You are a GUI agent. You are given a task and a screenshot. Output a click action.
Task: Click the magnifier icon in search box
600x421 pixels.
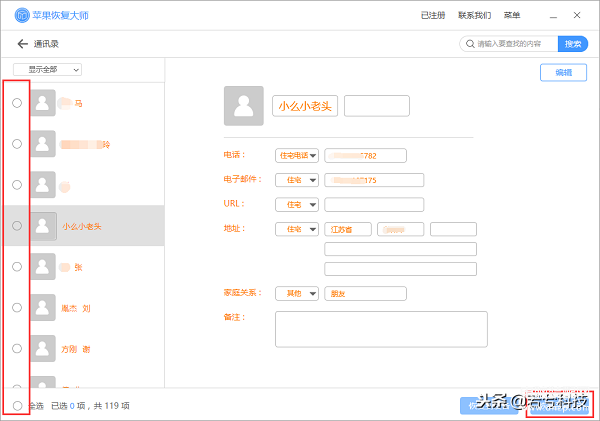(470, 44)
